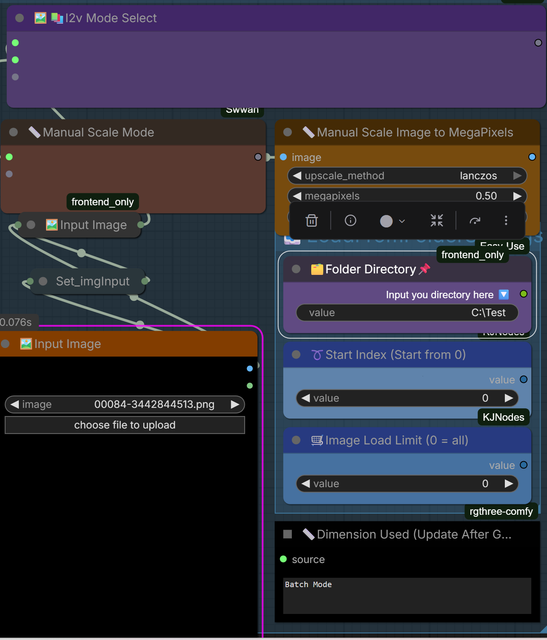Image resolution: width=547 pixels, height=640 pixels.
Task: Click choose file to upload button
Action: (x=125, y=425)
